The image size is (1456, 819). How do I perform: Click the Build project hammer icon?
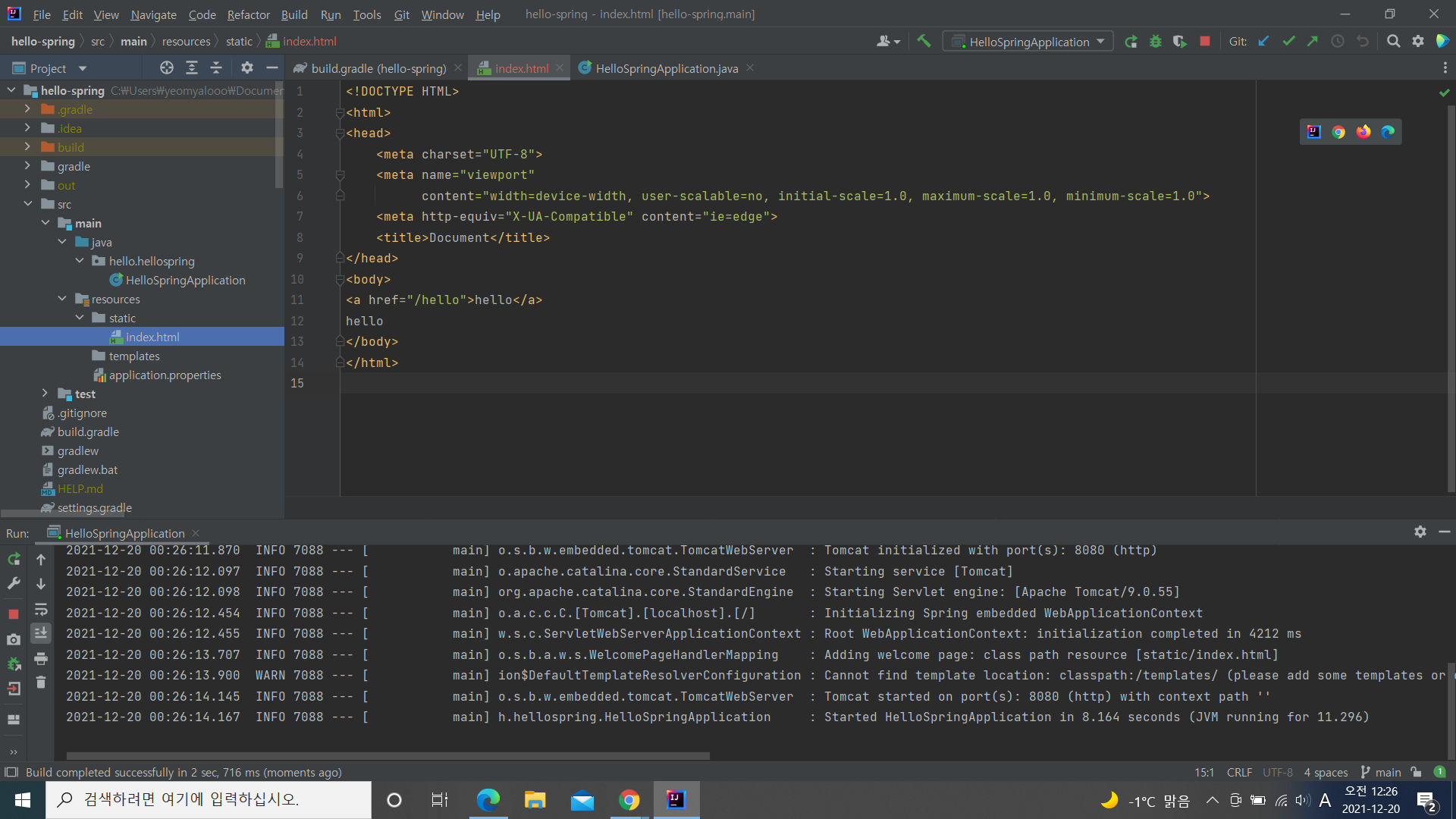[x=924, y=42]
